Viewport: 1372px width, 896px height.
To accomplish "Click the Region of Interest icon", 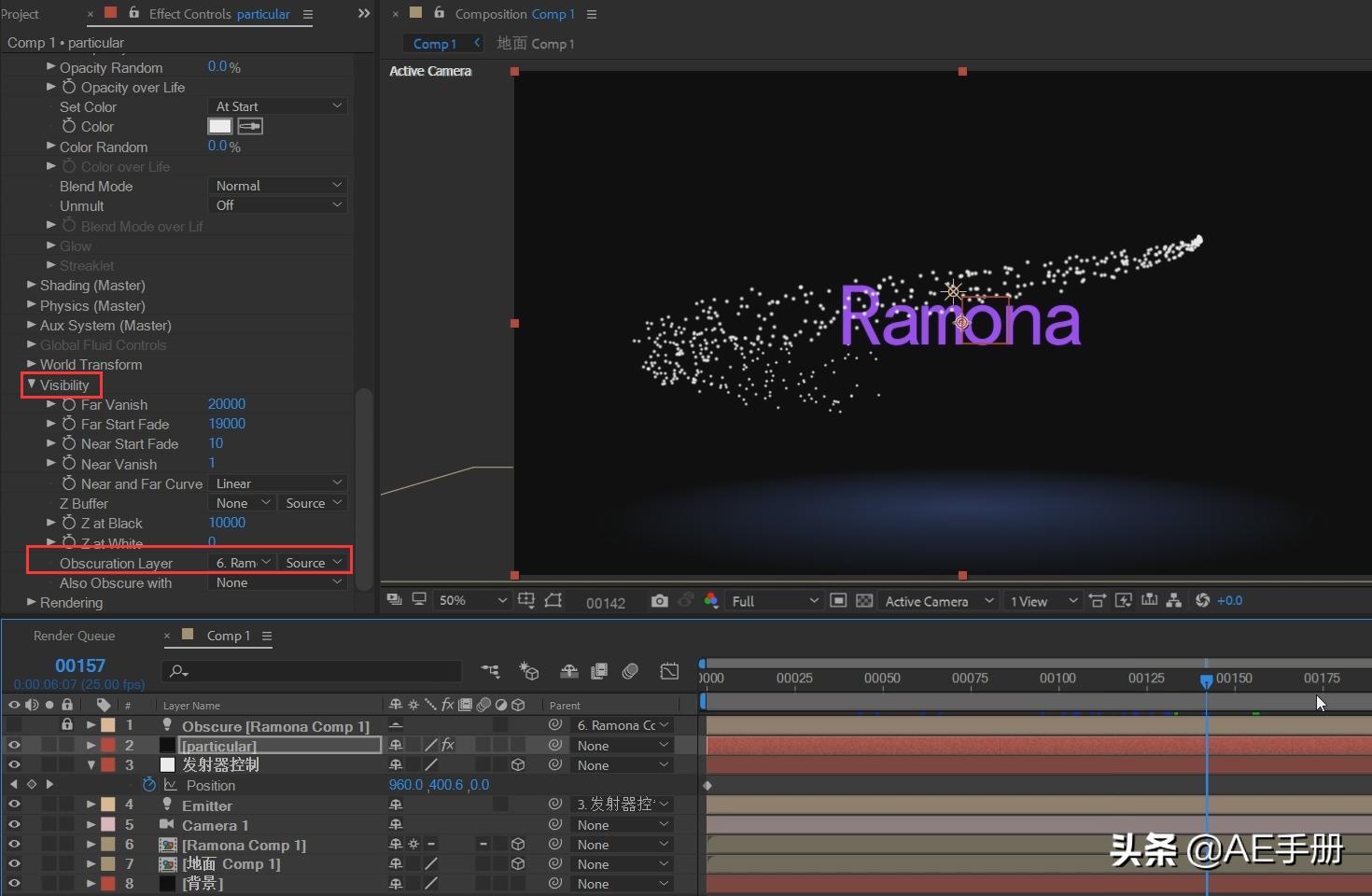I will point(838,601).
